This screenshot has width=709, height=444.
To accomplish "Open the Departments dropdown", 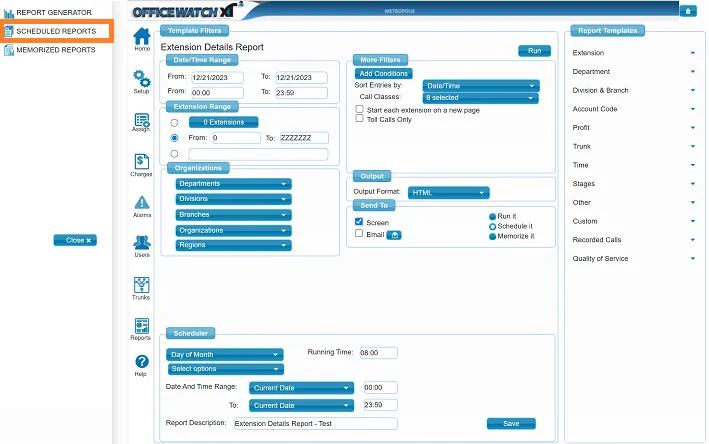I will click(x=233, y=184).
